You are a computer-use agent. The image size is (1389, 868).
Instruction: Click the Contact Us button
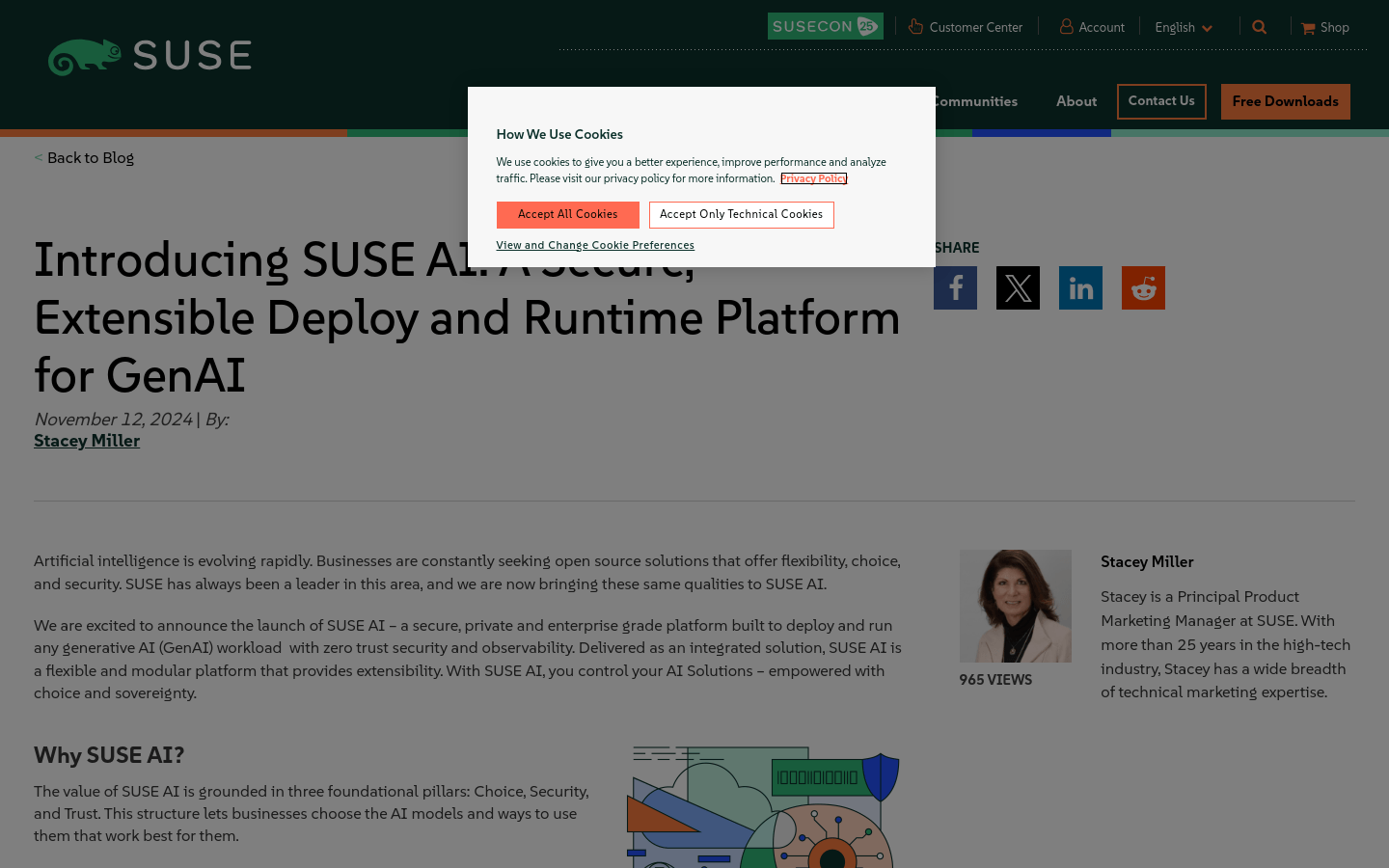pos(1161,101)
